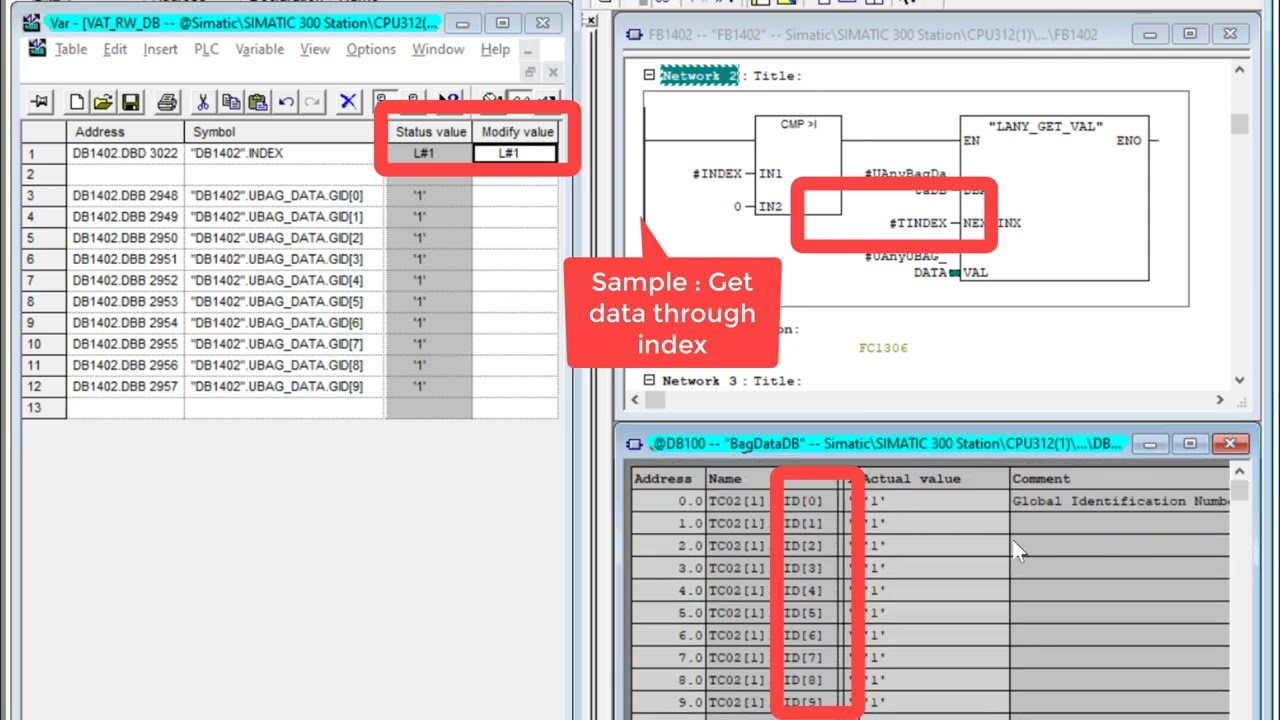
Task: Click the Comment column header in DB100
Action: click(x=1120, y=479)
